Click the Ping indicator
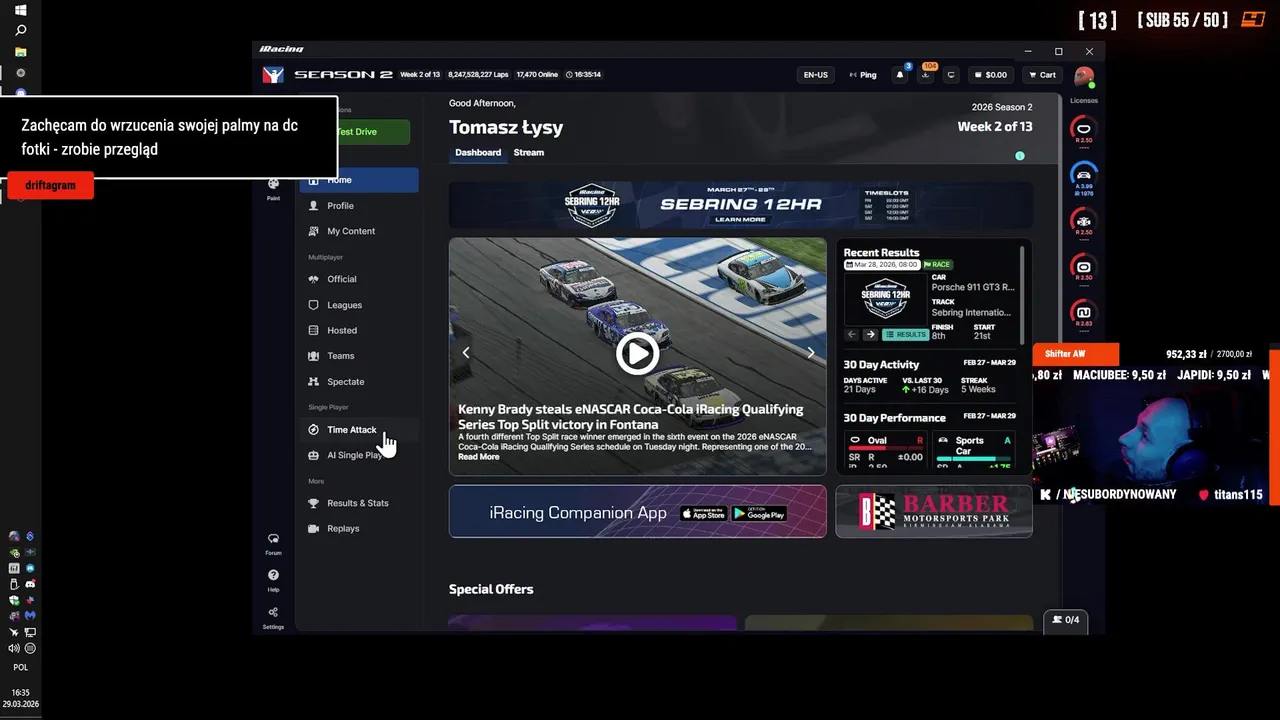The height and width of the screenshot is (720, 1280). pos(862,75)
